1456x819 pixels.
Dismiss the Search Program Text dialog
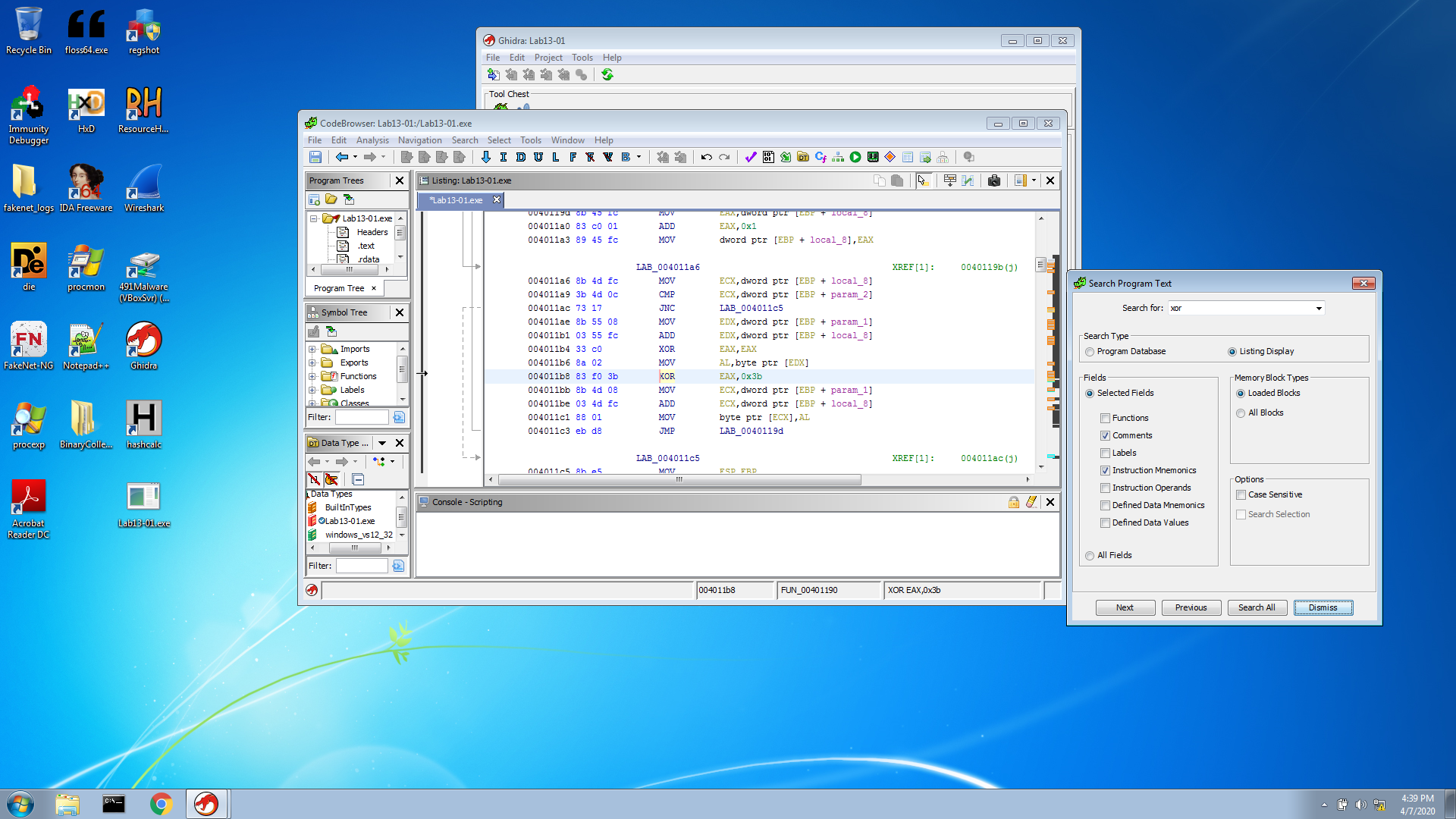tap(1323, 607)
